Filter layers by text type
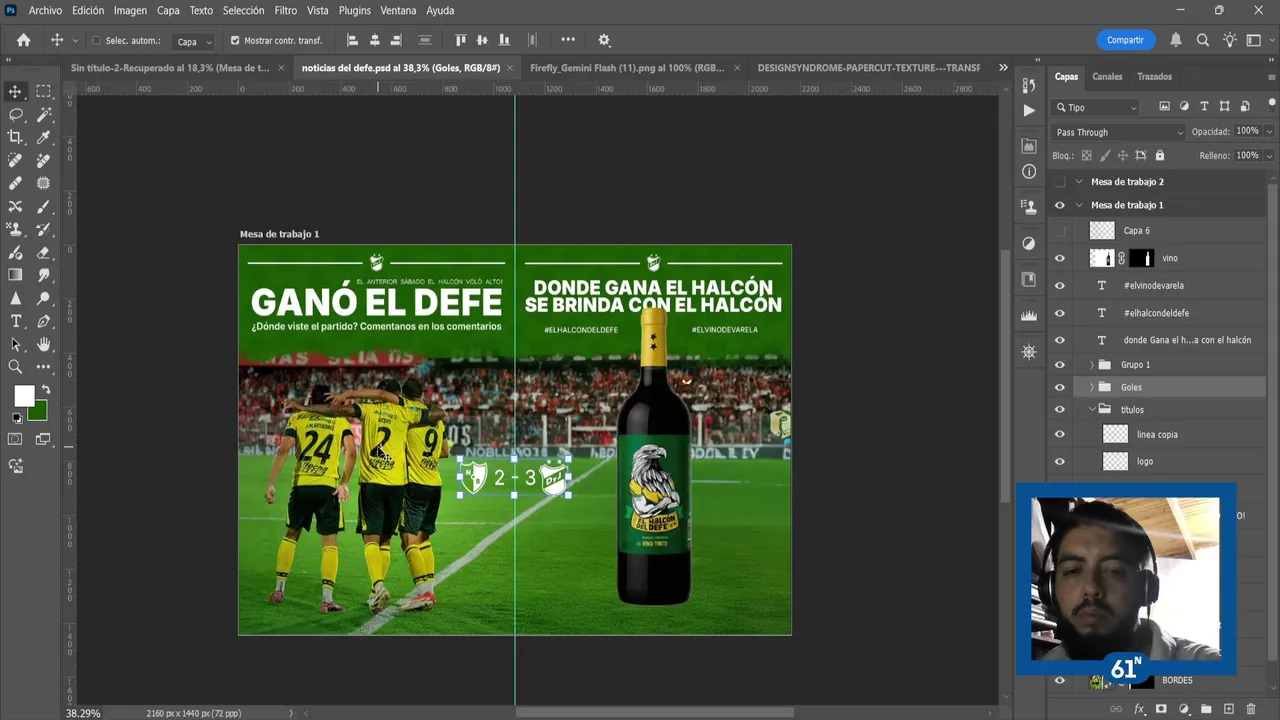This screenshot has width=1280, height=720. [1204, 107]
